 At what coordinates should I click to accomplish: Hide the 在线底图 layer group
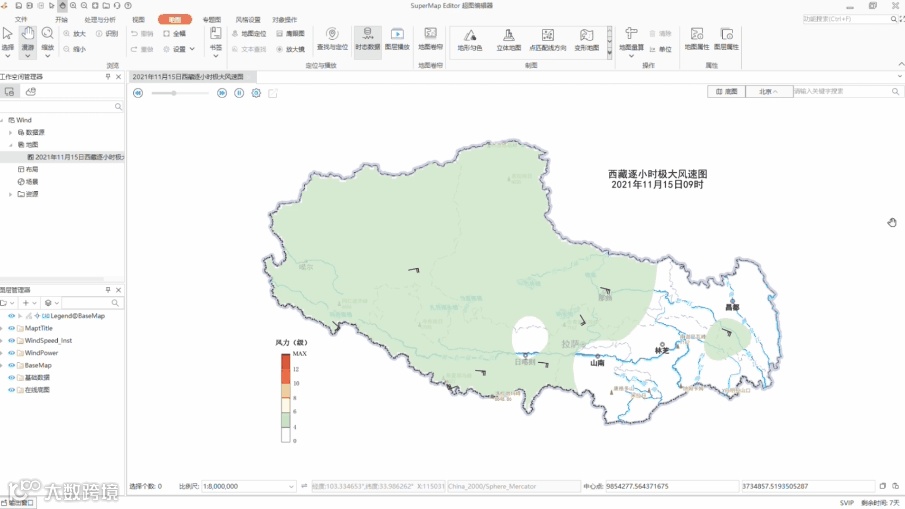(x=11, y=390)
